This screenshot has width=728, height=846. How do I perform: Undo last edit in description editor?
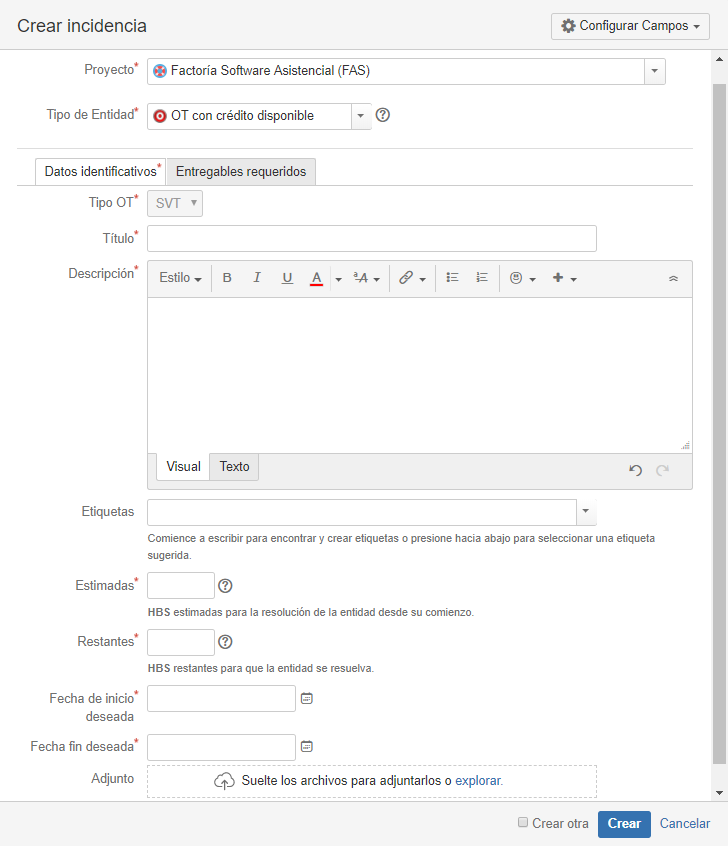[635, 470]
